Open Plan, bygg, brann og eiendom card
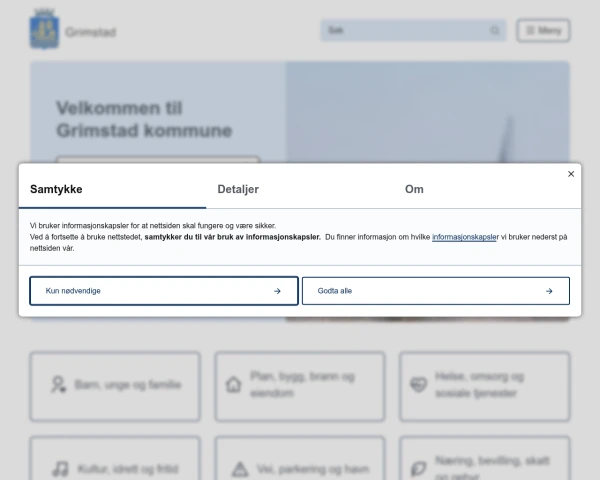This screenshot has height=480, width=600. (300, 387)
